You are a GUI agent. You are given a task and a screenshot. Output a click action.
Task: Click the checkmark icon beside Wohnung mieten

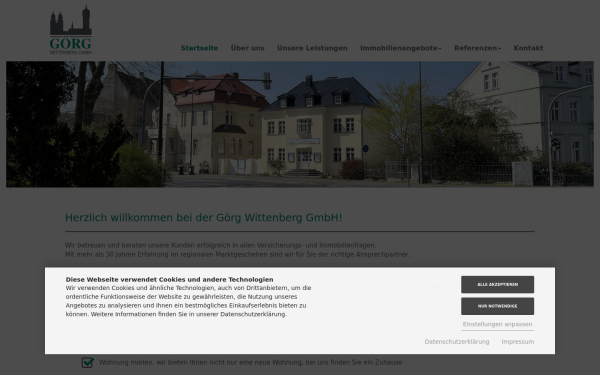88,362
